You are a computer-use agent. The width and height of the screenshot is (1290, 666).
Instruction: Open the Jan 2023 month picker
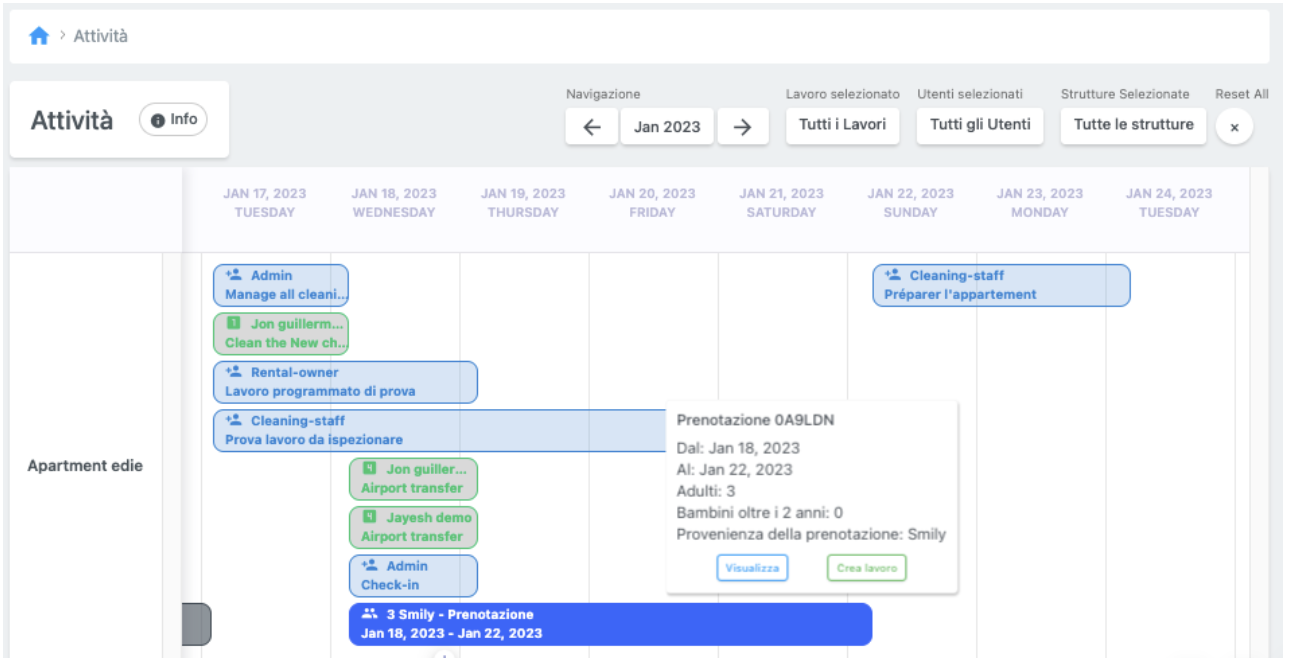667,127
